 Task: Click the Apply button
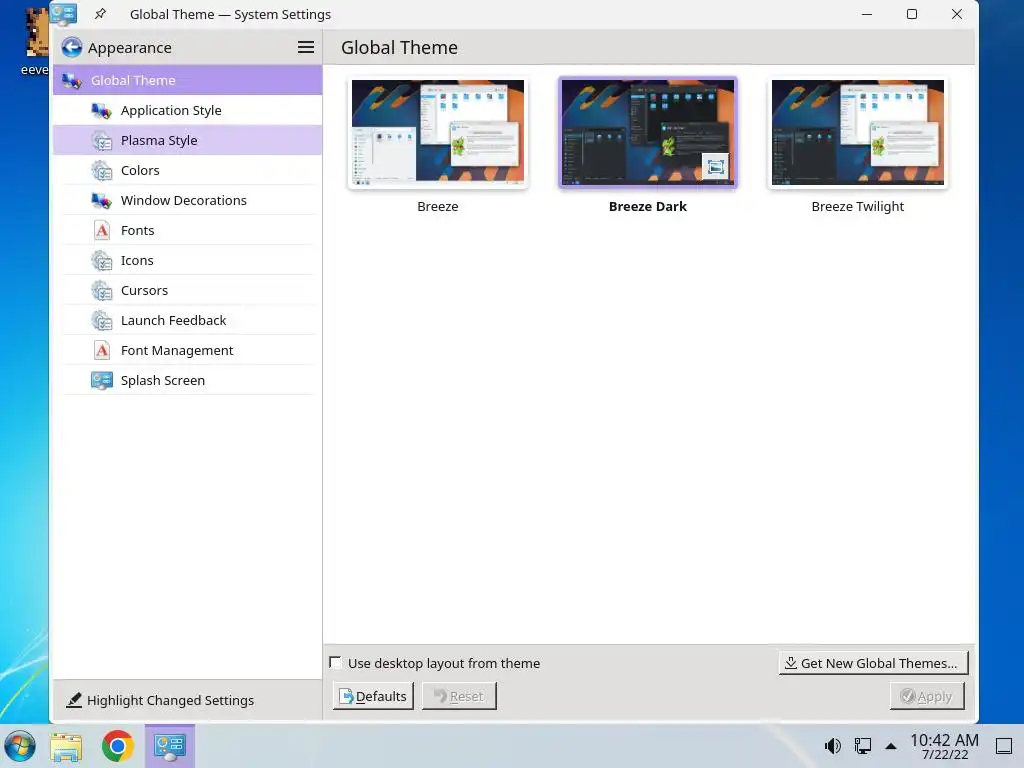tap(927, 696)
